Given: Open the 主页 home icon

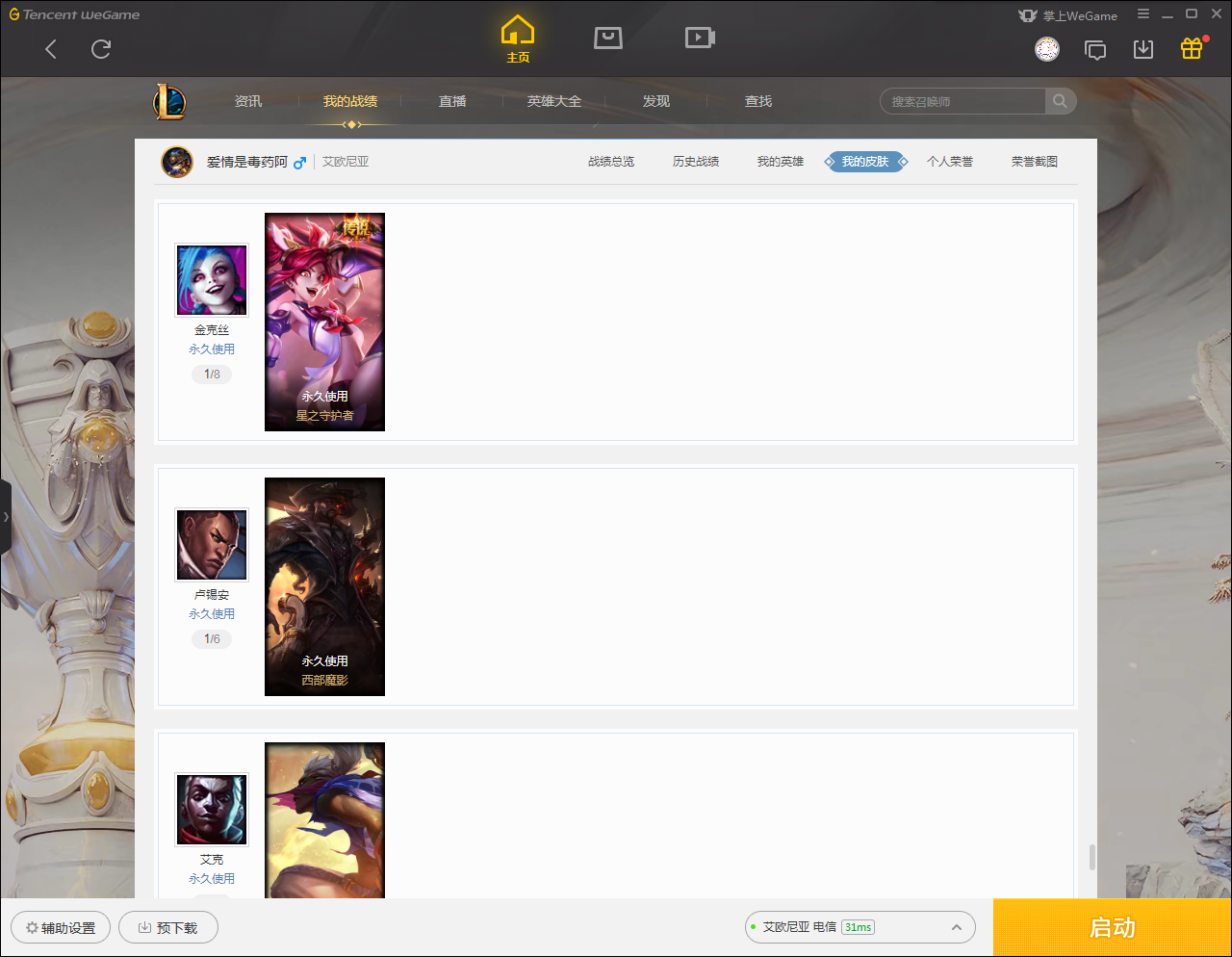Looking at the screenshot, I should [x=518, y=39].
